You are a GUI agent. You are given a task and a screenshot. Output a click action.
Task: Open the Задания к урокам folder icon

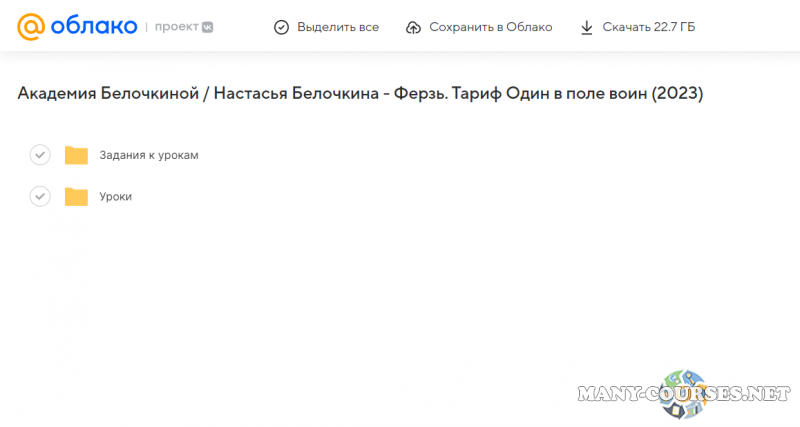click(76, 155)
